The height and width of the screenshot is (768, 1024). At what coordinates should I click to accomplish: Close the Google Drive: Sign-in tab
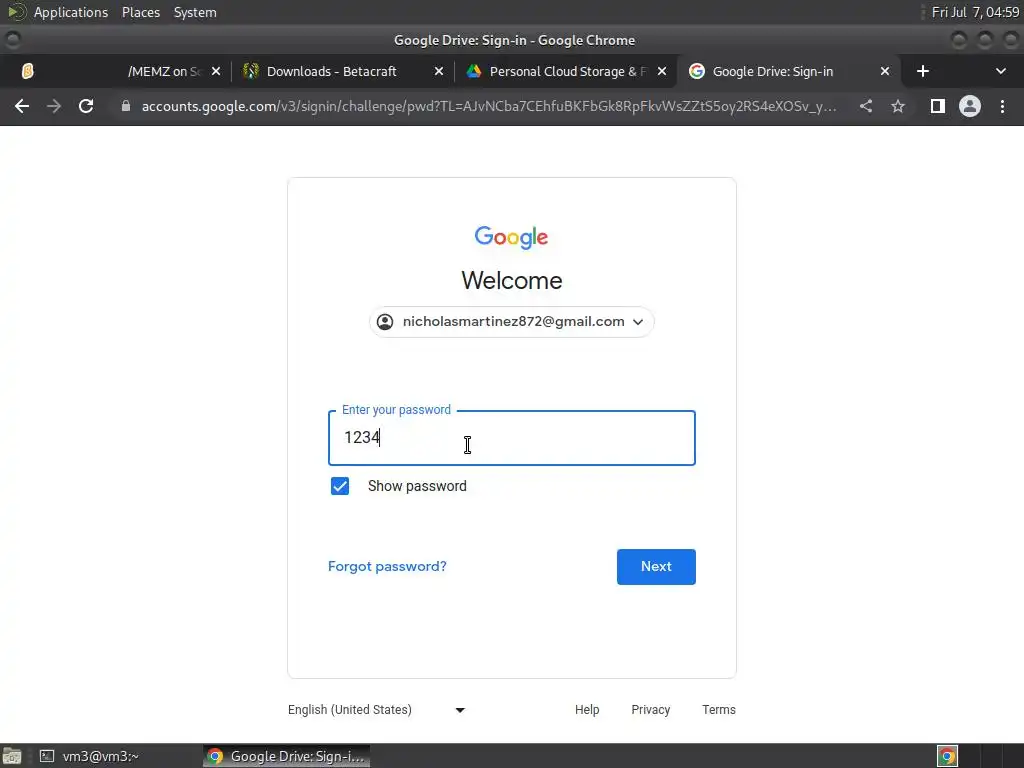(x=885, y=71)
